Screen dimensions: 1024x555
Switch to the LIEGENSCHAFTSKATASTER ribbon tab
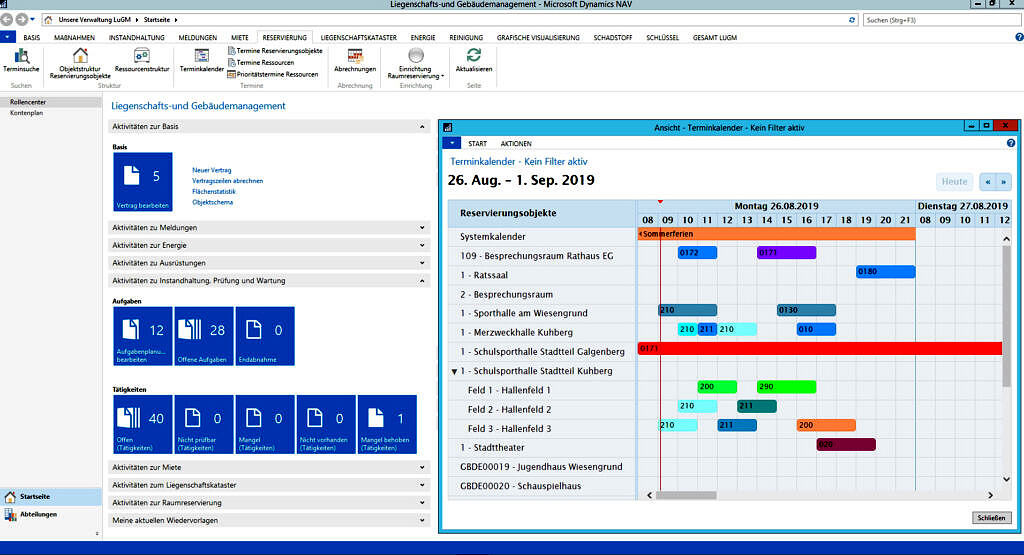(358, 37)
